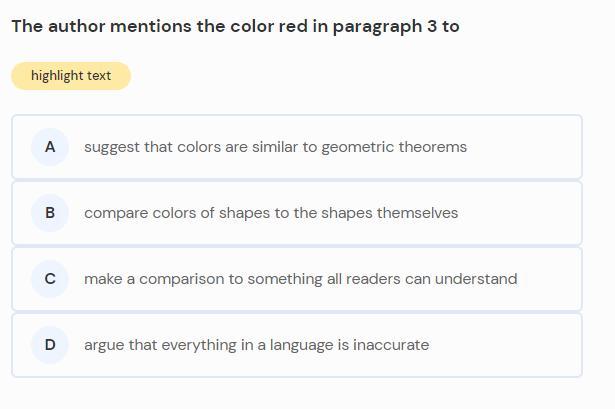Click empty right end of option A card
The image size is (615, 409).
[540, 147]
